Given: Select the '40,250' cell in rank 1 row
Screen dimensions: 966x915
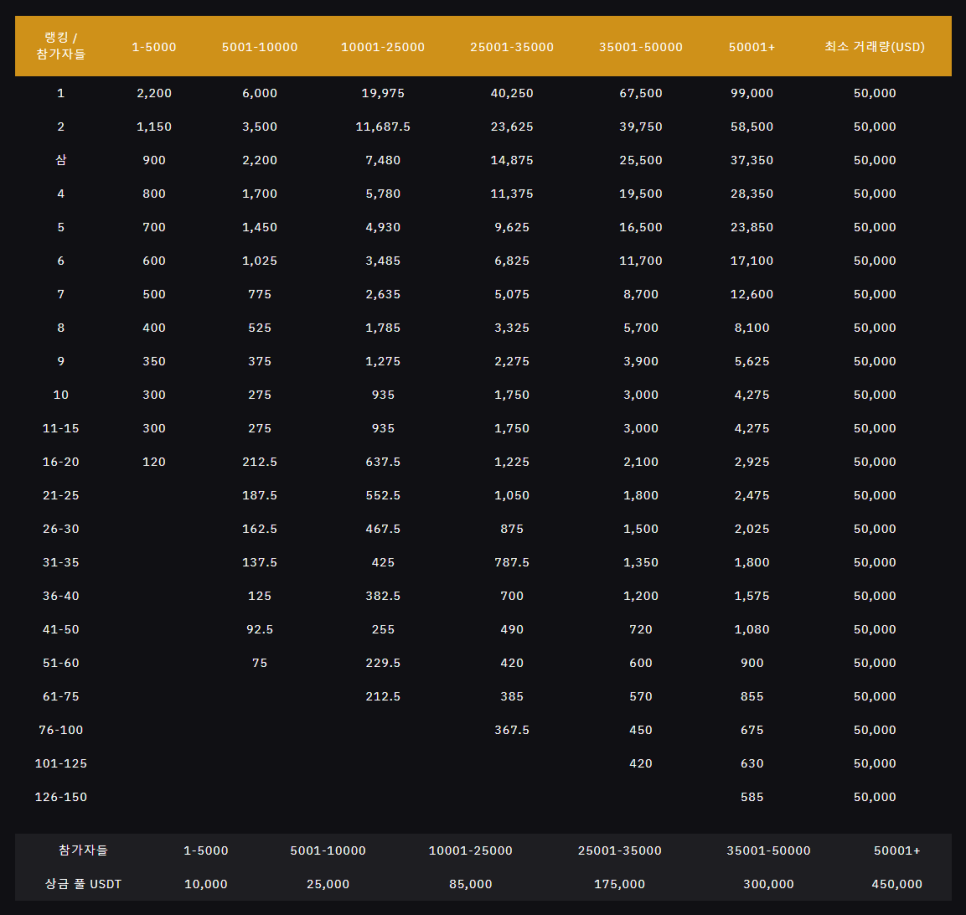Looking at the screenshot, I should (x=511, y=93).
